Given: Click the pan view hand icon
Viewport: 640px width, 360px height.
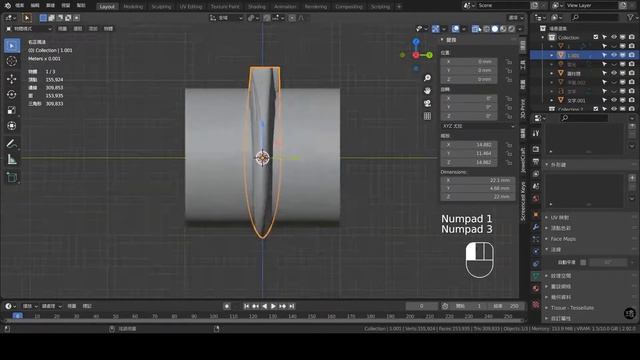Looking at the screenshot, I should [427, 91].
